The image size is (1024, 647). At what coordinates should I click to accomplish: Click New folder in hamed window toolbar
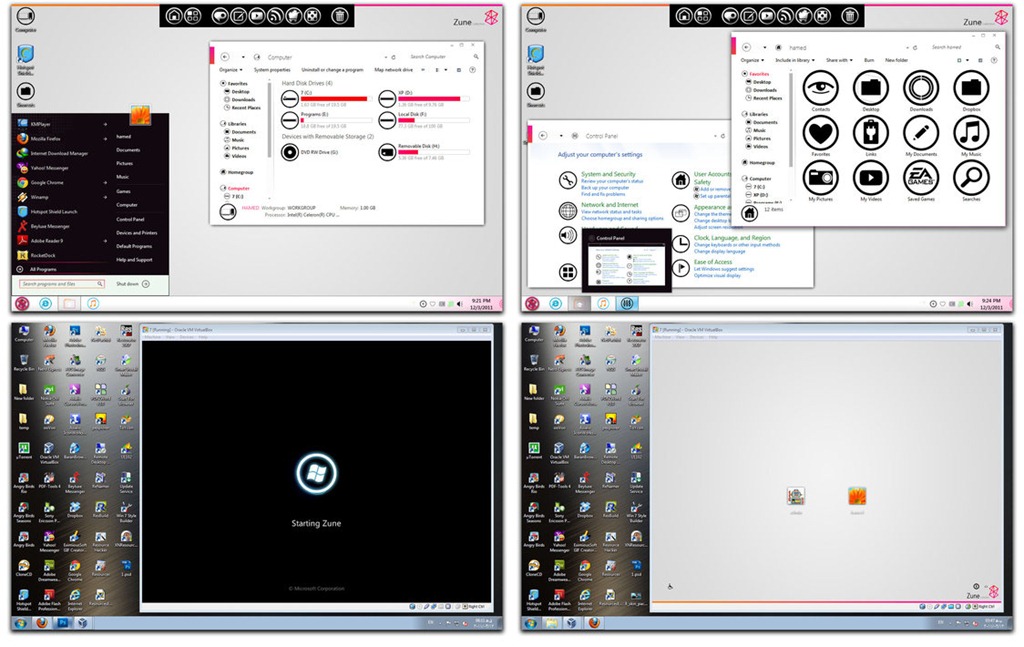point(896,60)
